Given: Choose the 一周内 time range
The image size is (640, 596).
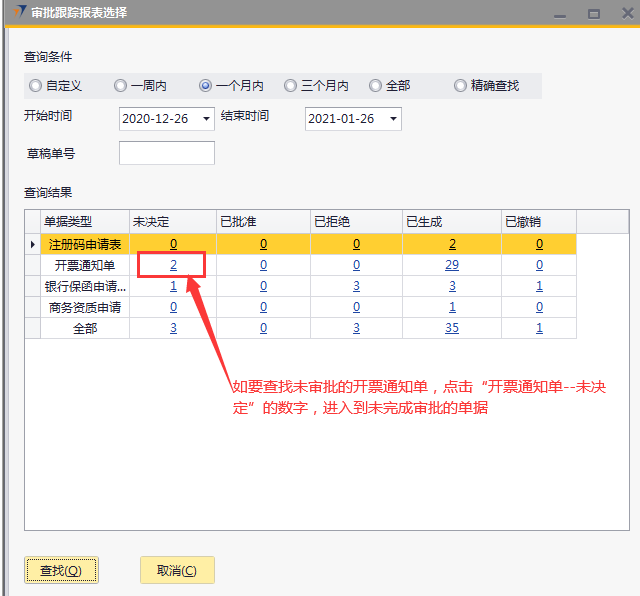Looking at the screenshot, I should click(x=120, y=86).
